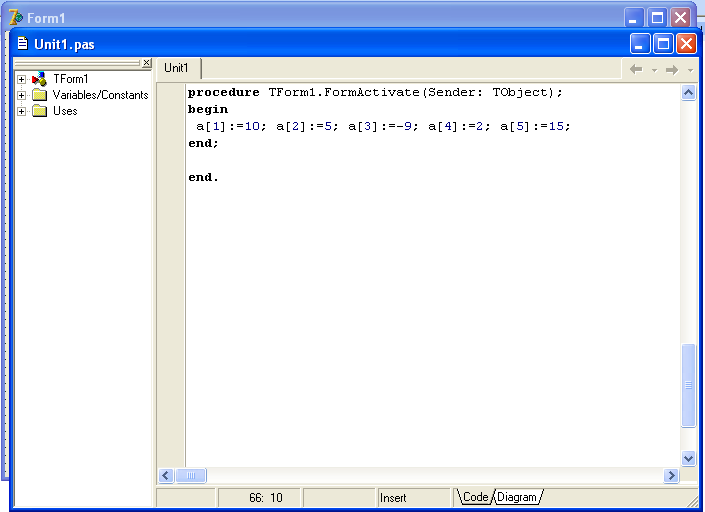
Task: Click 'TForm1.FormActivate' in the procedure header
Action: [344, 93]
